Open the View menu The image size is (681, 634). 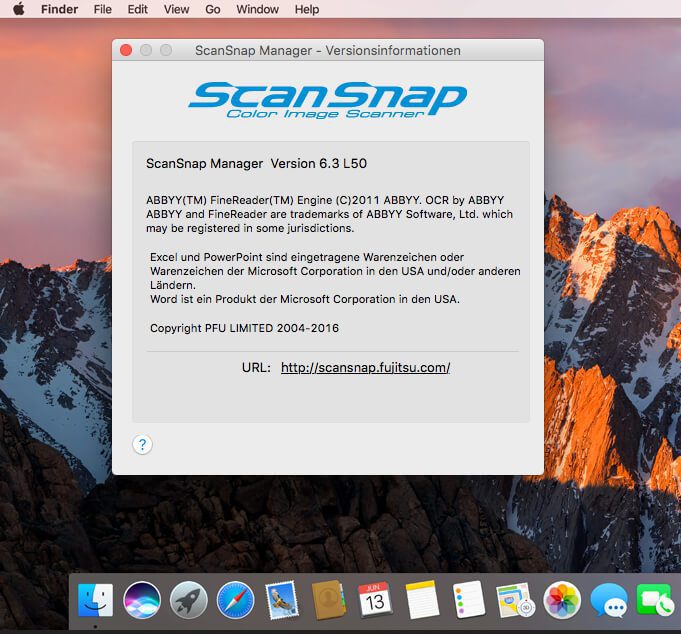pos(176,9)
